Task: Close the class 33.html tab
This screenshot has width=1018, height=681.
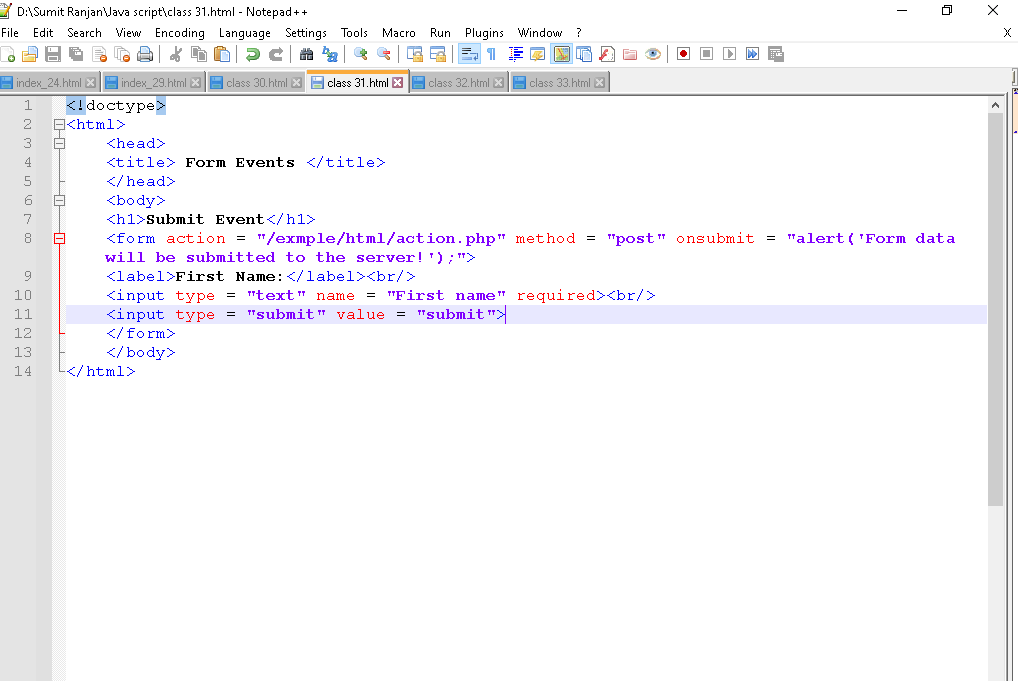Action: 599,83
